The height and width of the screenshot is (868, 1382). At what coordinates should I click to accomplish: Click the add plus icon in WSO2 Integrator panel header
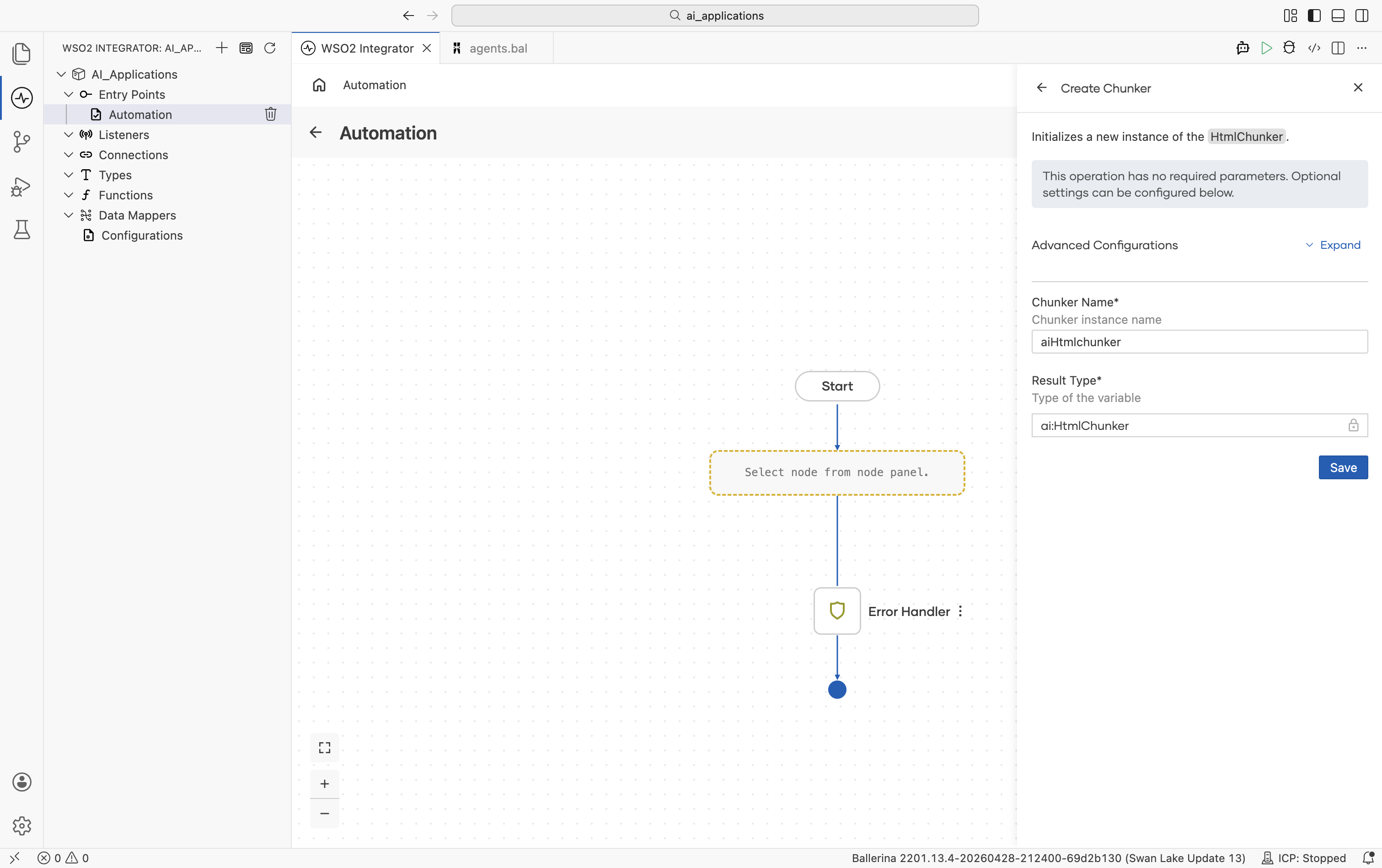click(x=221, y=48)
